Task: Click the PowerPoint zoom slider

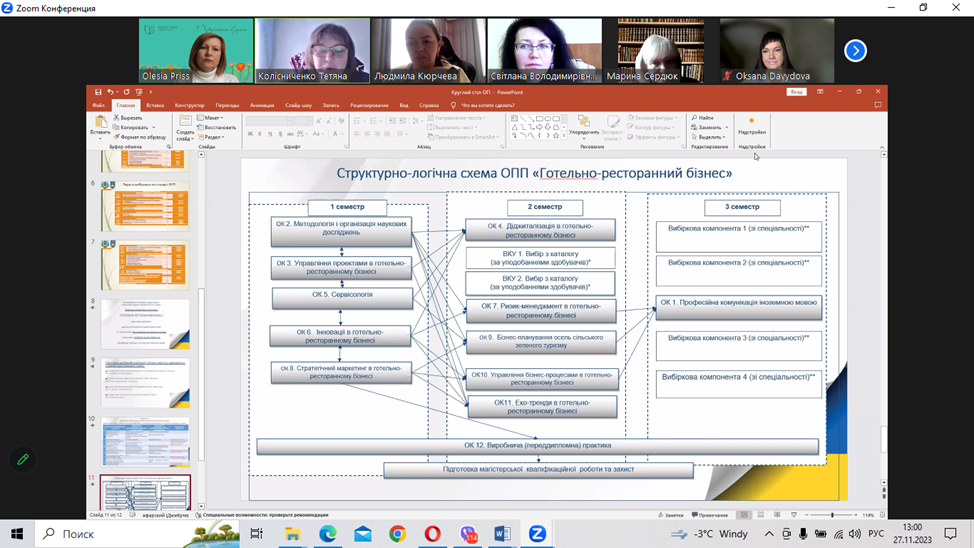Action: [833, 515]
